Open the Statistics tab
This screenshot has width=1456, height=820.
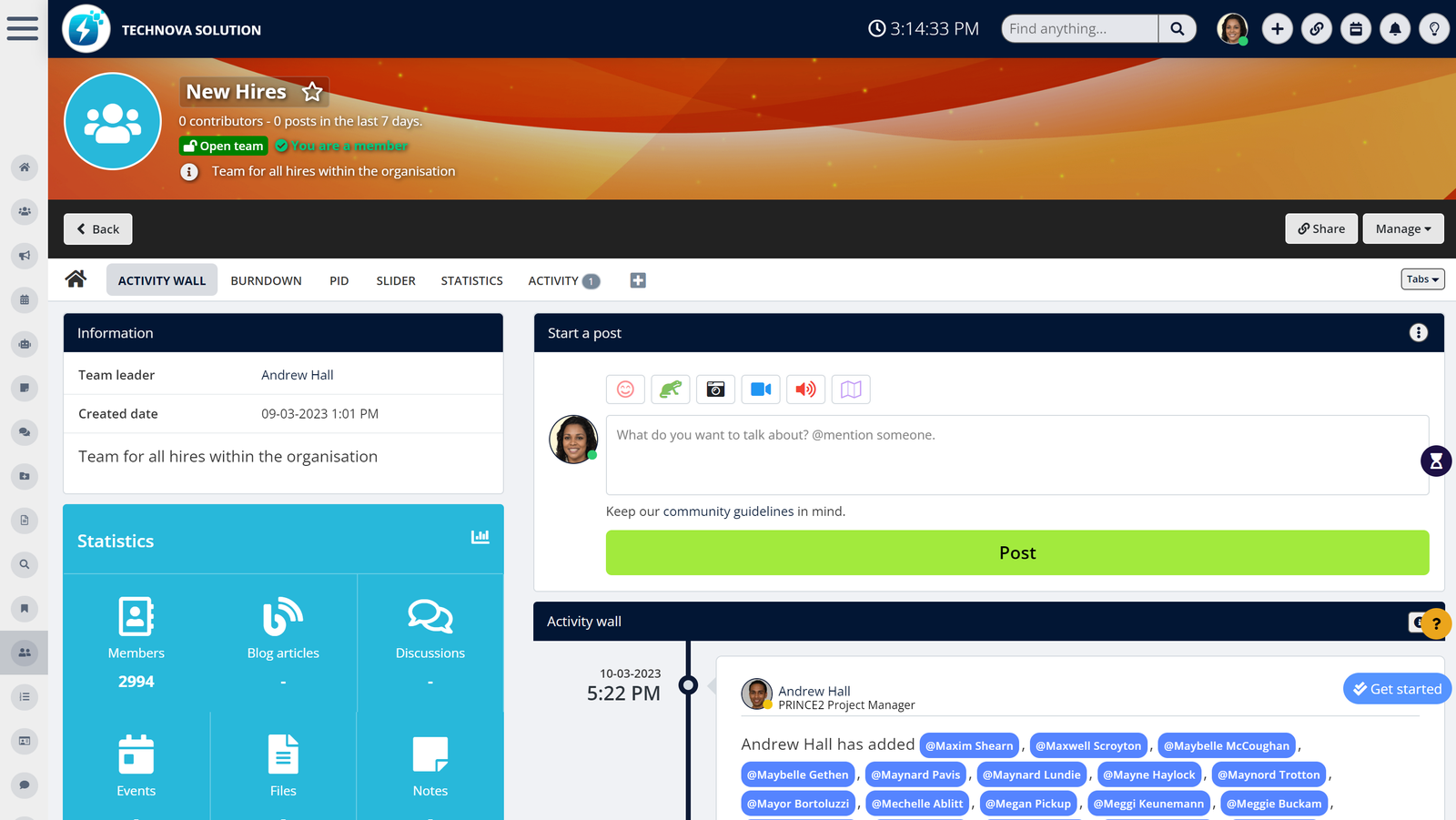[471, 280]
